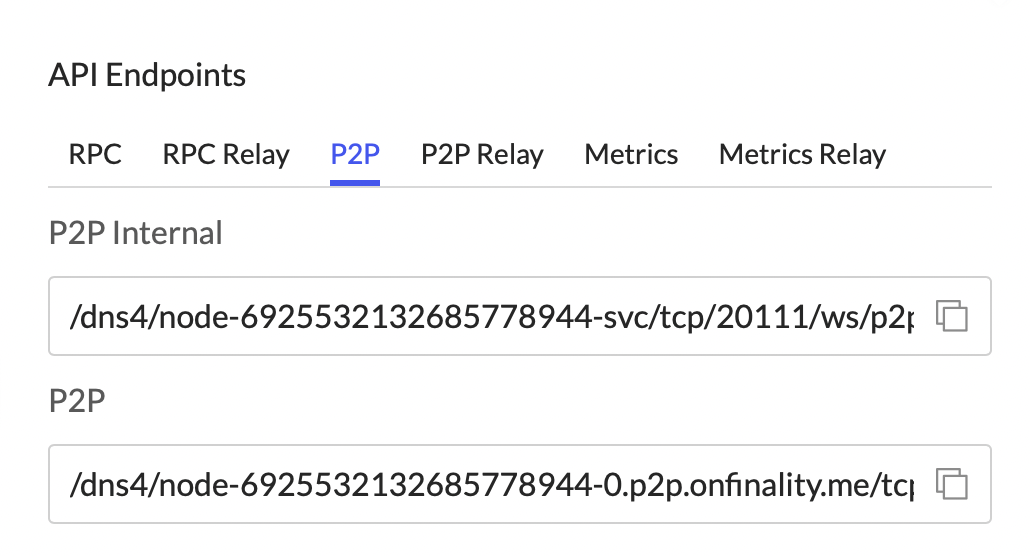Click the P2P Internal field label

point(135,233)
